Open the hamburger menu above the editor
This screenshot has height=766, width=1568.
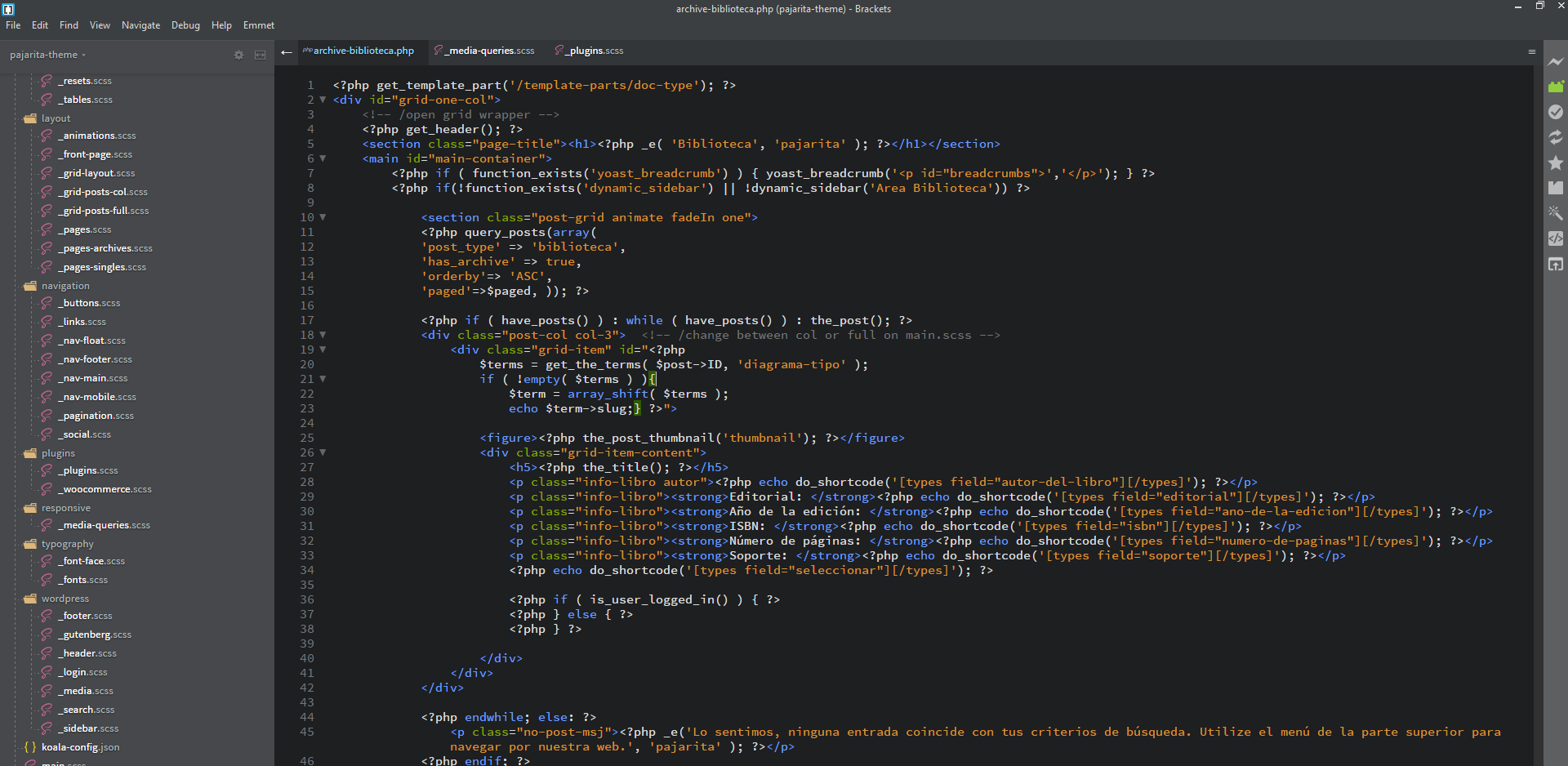pyautogui.click(x=1532, y=52)
